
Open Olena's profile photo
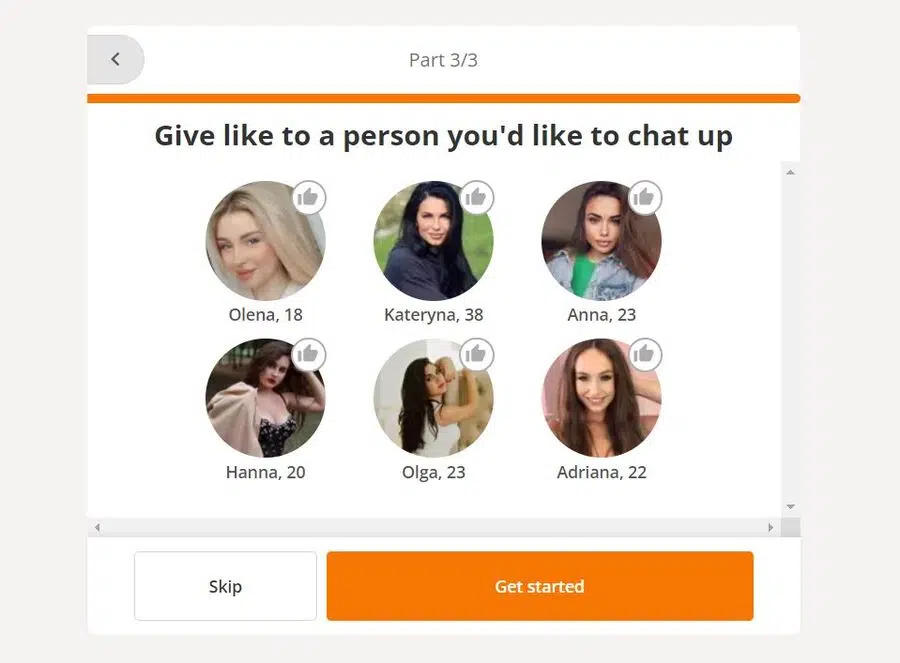[265, 241]
